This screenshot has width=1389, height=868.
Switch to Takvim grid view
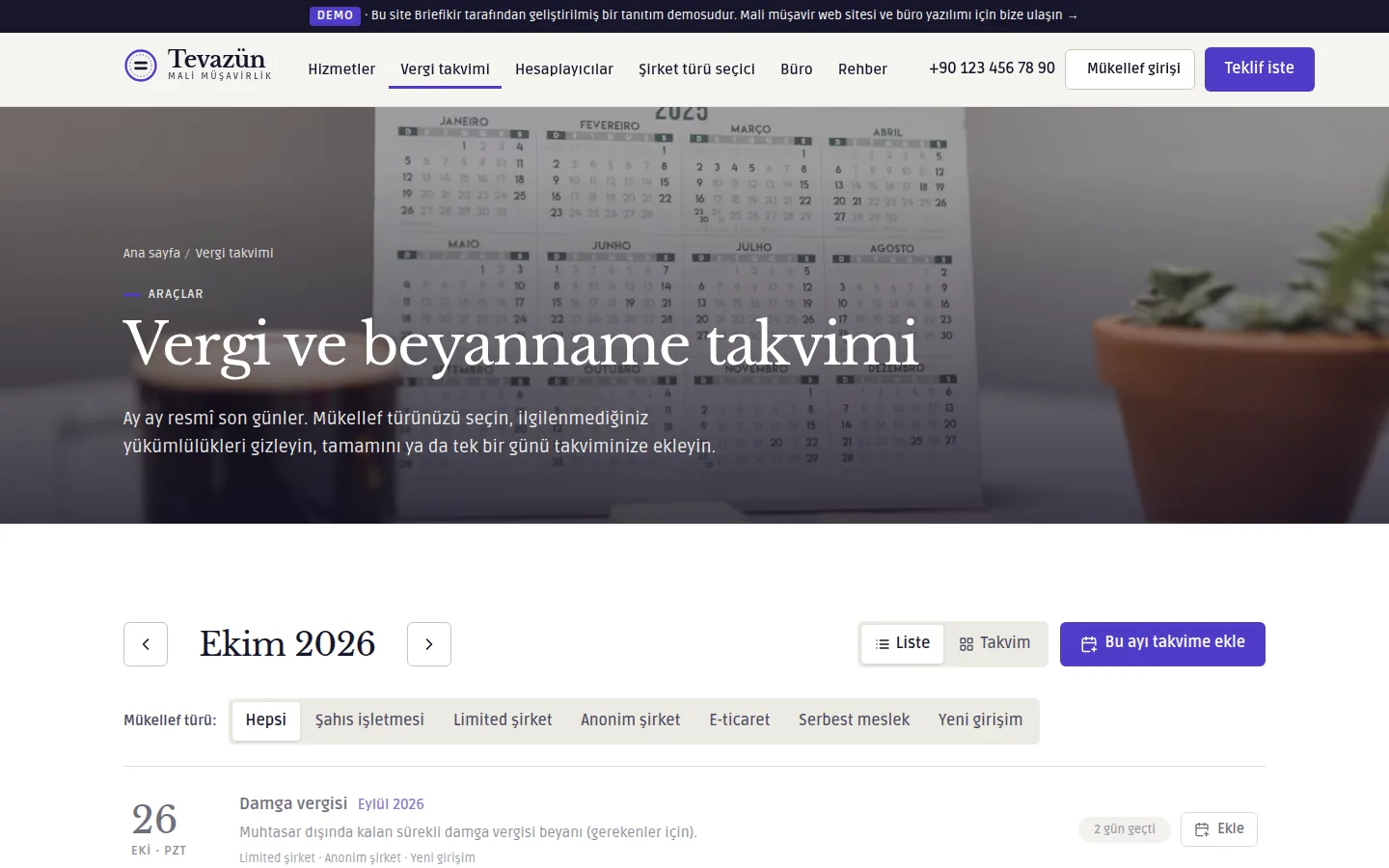(995, 643)
